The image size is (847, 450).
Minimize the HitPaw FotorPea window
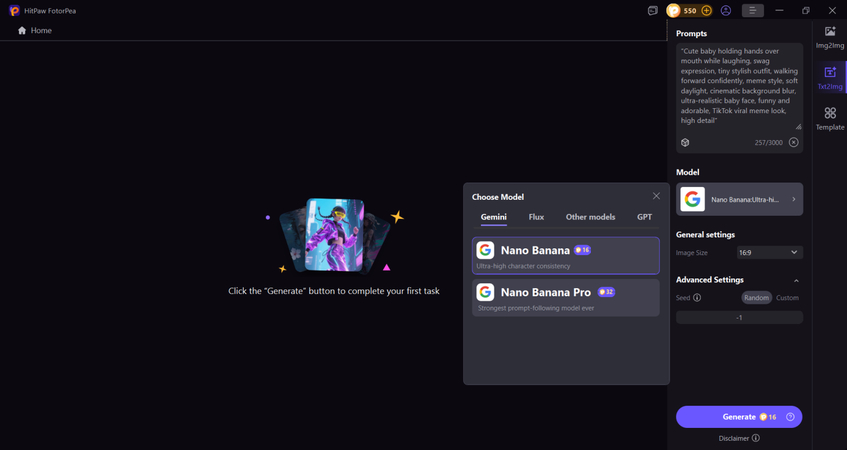(x=779, y=10)
